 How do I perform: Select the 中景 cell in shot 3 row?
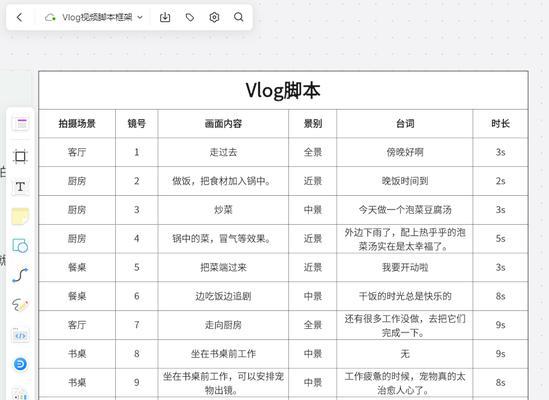coord(313,210)
